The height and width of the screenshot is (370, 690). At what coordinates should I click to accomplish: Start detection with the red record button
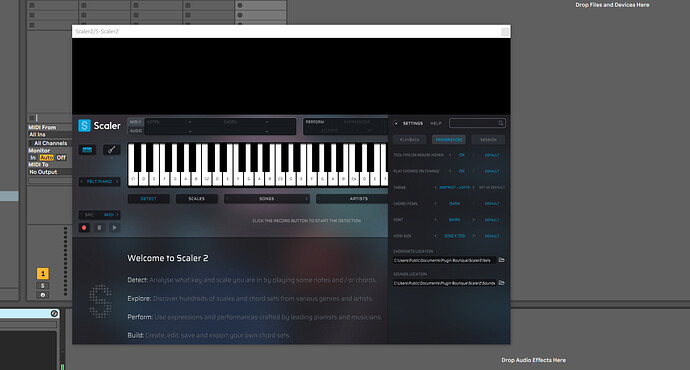[x=84, y=227]
